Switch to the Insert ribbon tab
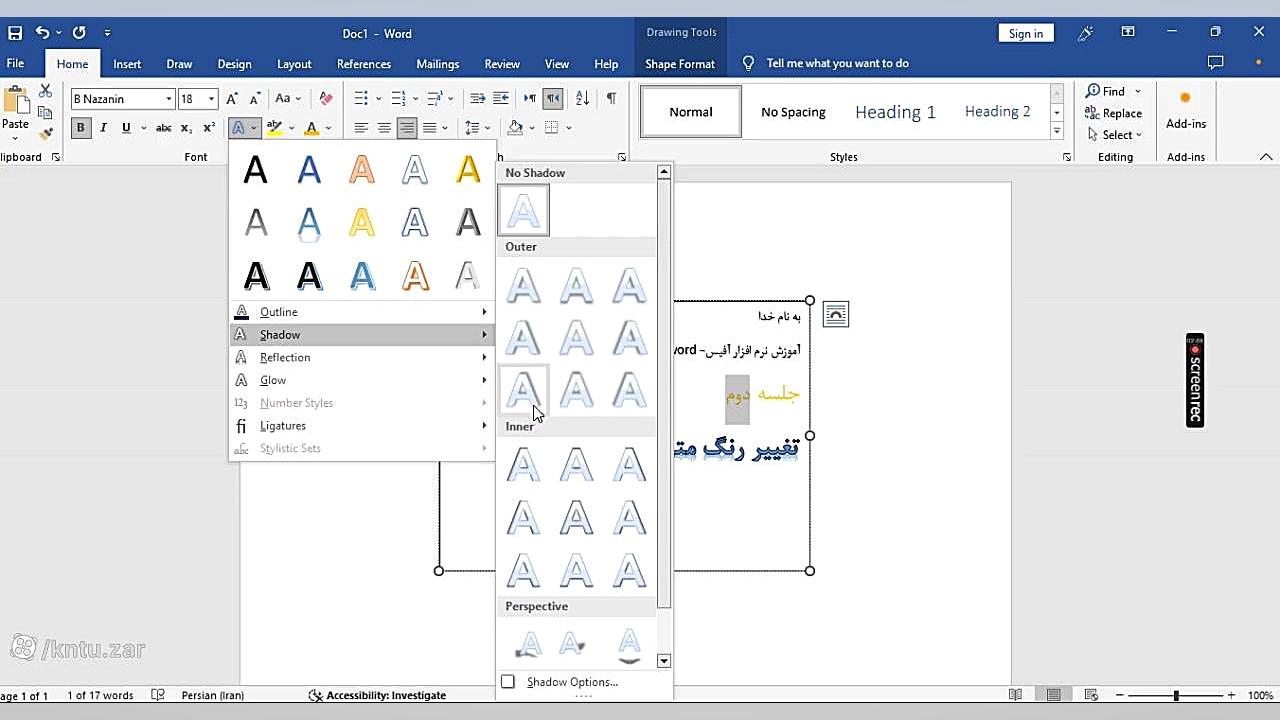The height and width of the screenshot is (720, 1280). 127,63
